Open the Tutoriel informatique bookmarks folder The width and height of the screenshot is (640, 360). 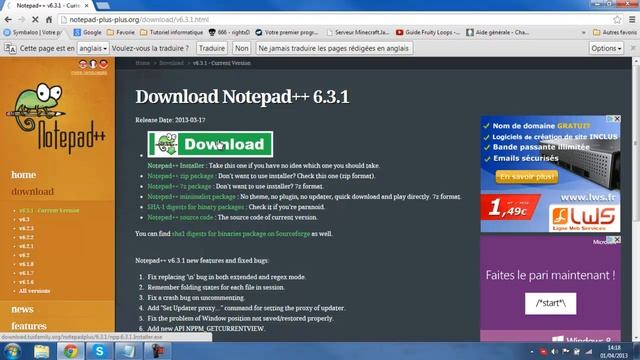pos(171,32)
